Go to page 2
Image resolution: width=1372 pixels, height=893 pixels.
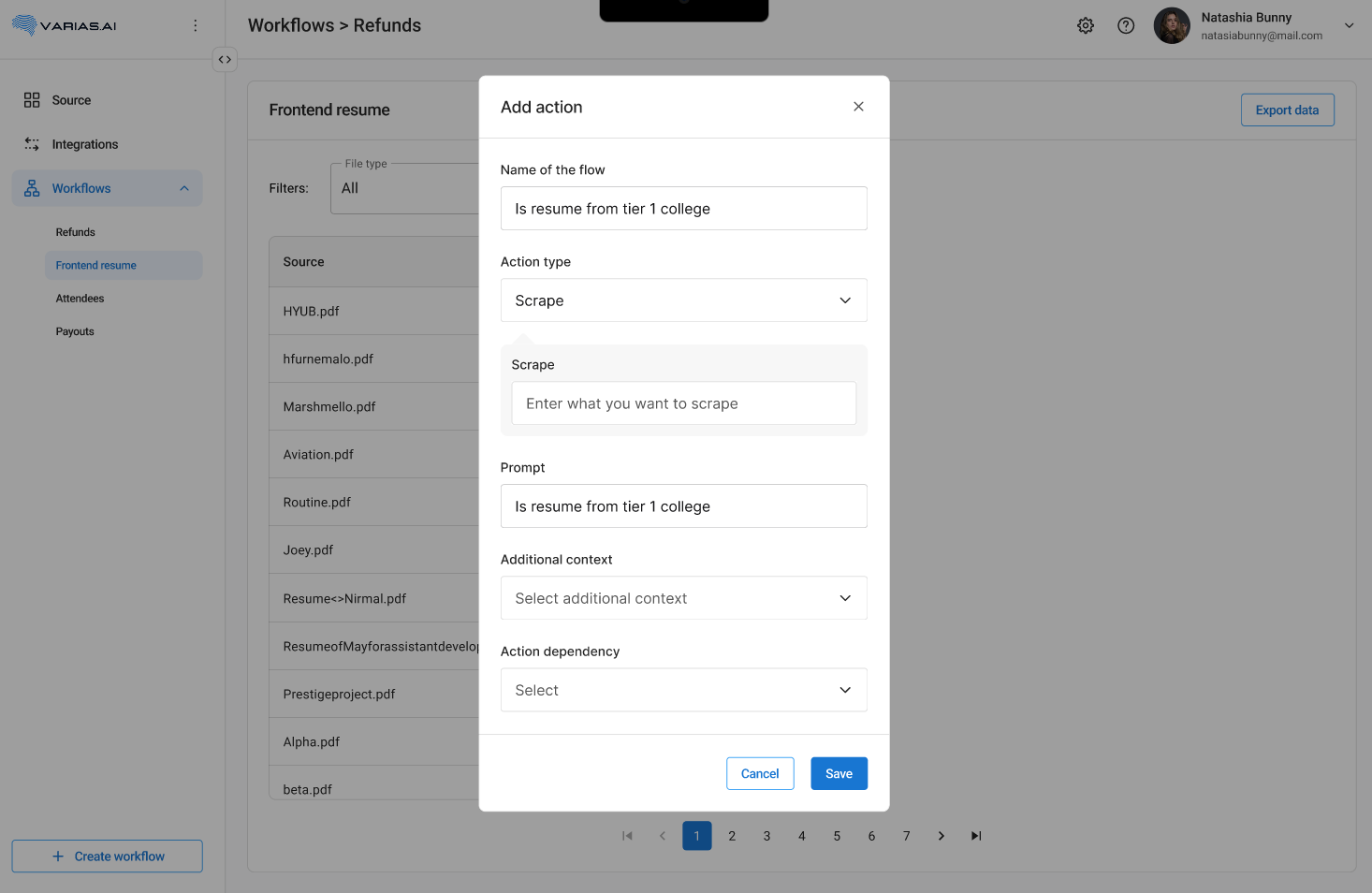tap(732, 836)
